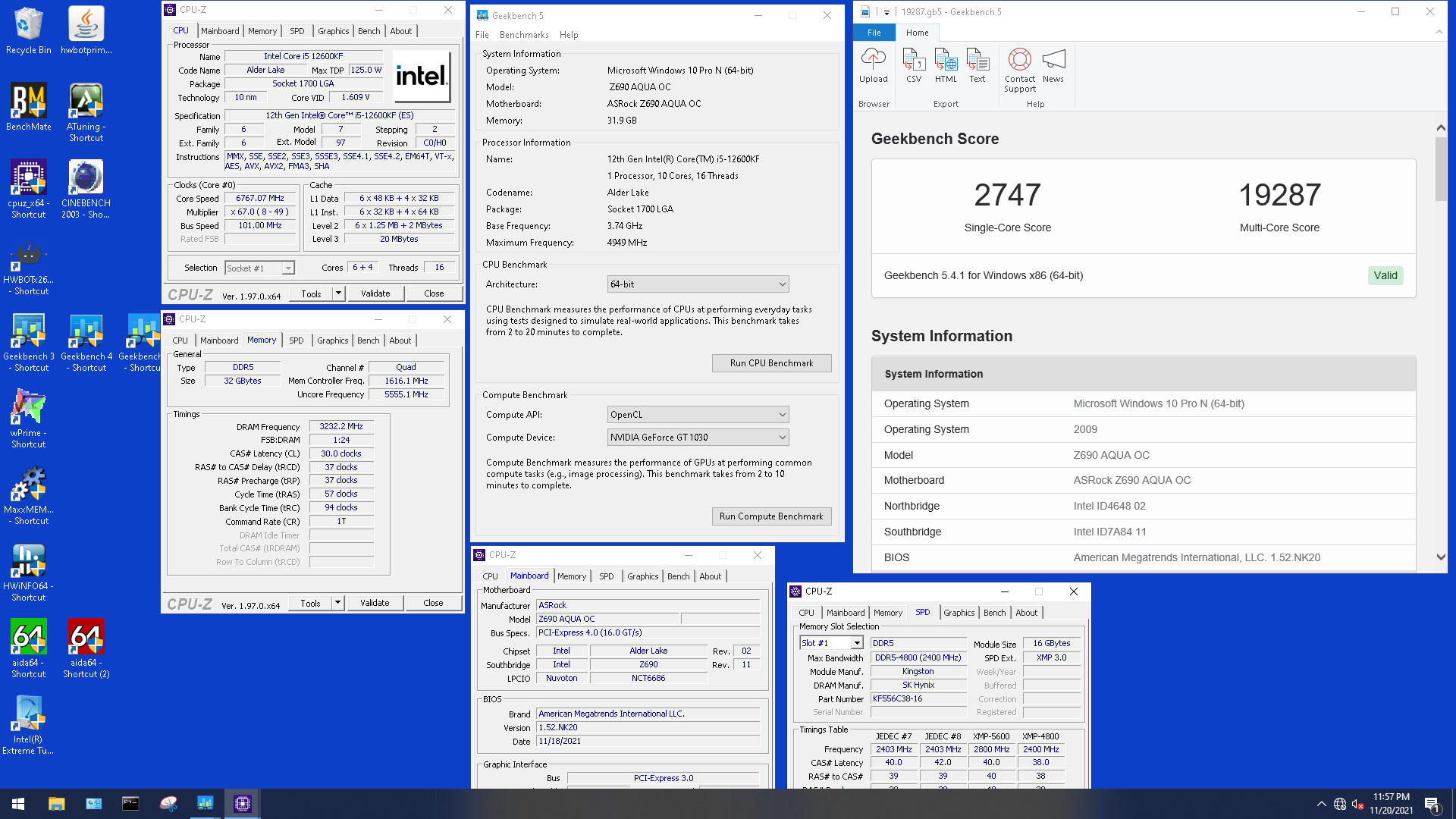Export results as Text

click(x=977, y=65)
